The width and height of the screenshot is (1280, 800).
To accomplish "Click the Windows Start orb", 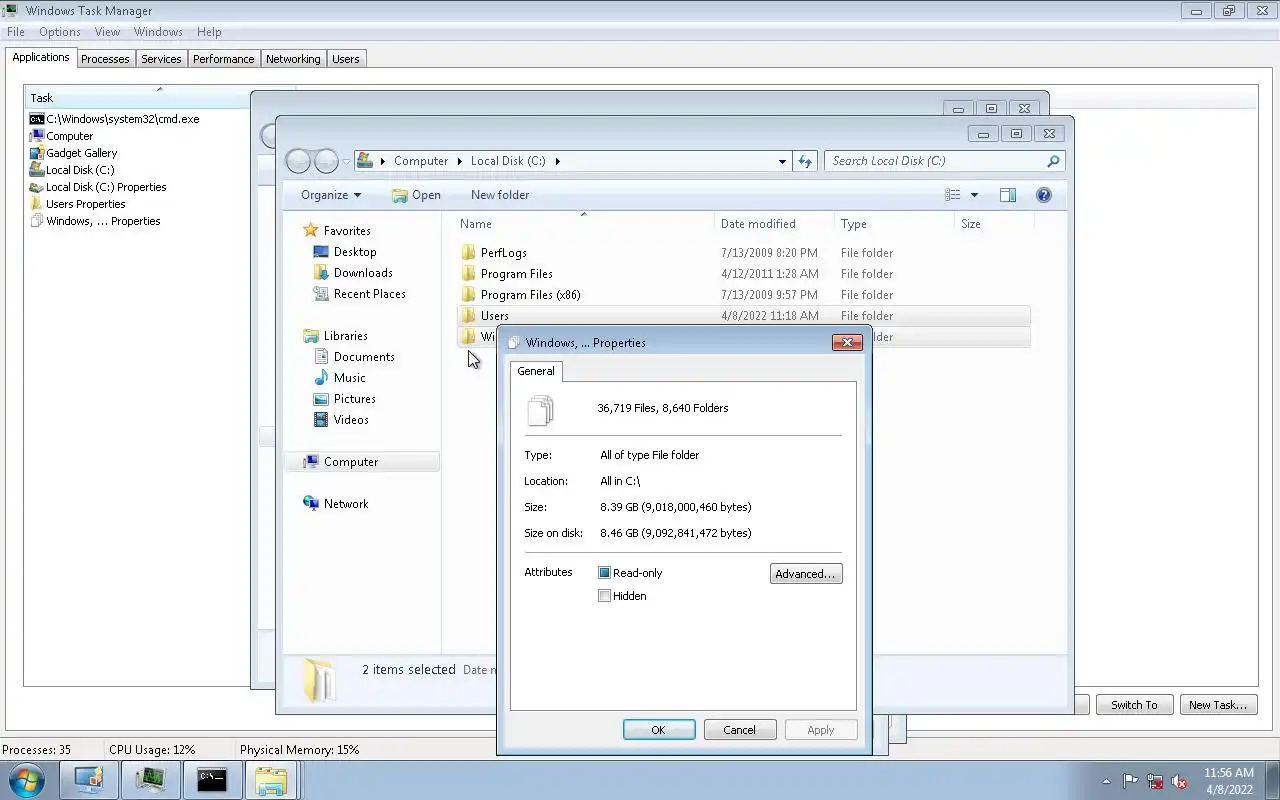I will point(26,780).
